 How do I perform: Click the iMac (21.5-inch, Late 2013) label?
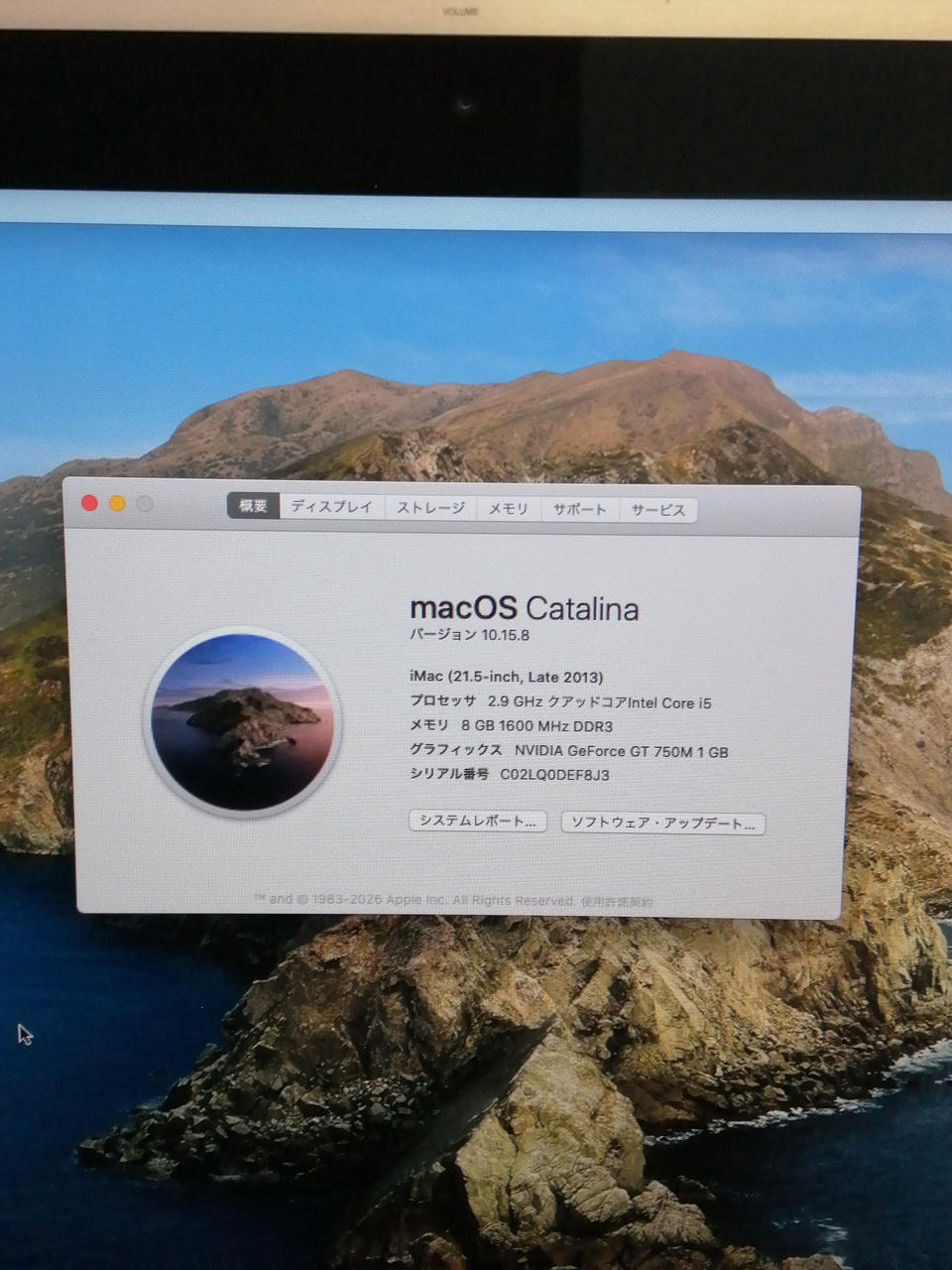tap(504, 678)
